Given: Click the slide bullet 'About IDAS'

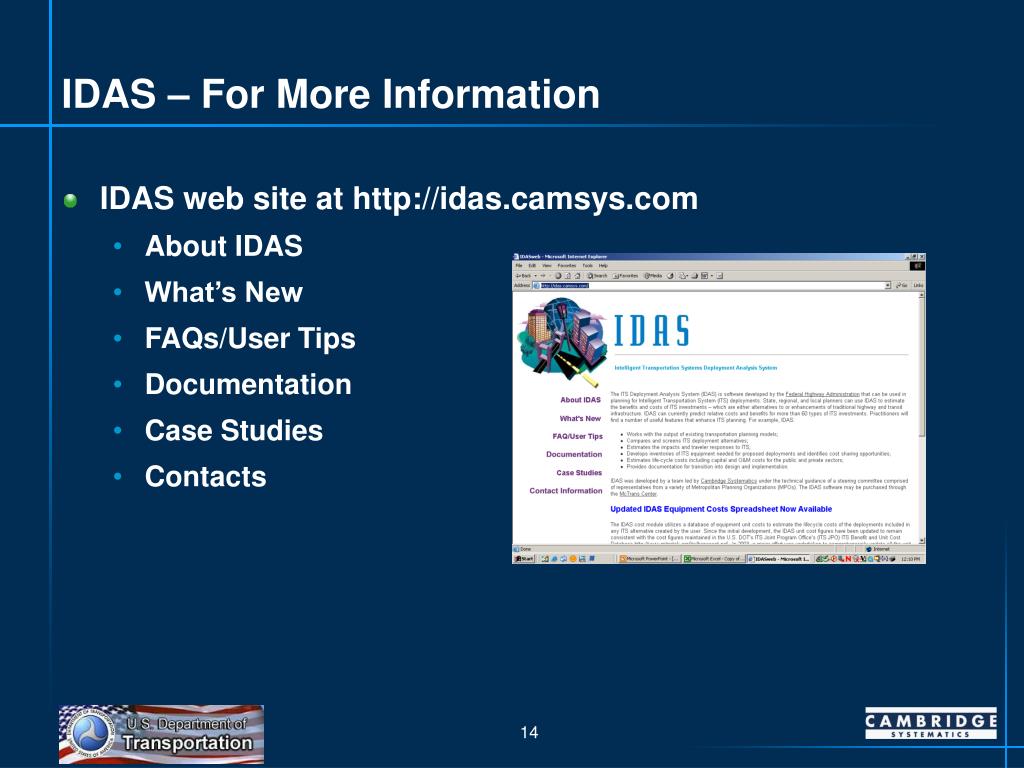Looking at the screenshot, I should (223, 246).
